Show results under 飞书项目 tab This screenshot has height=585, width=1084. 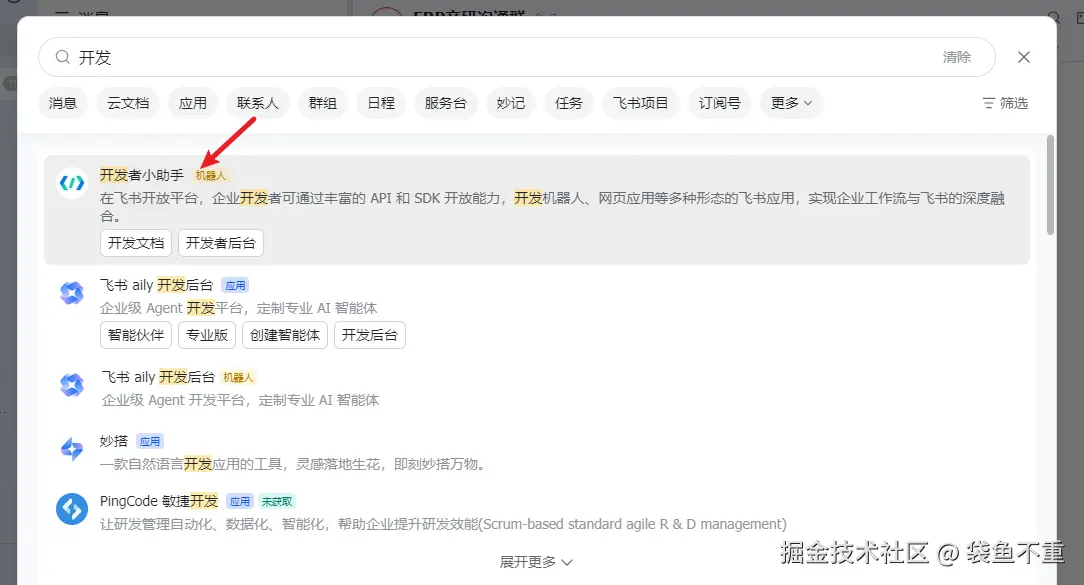click(x=641, y=103)
